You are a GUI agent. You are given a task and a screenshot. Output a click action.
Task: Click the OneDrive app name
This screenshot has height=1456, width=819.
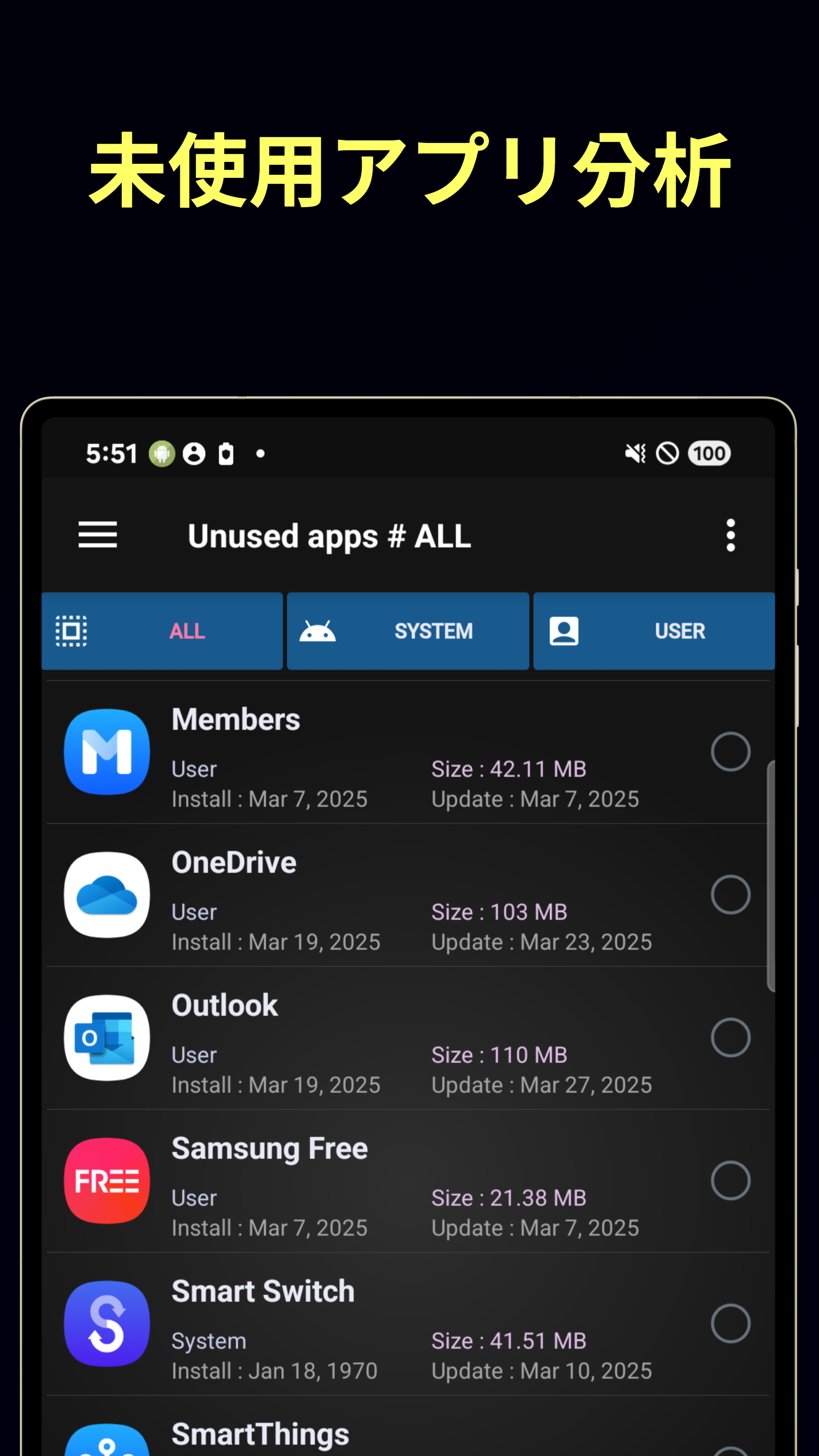[x=234, y=863]
